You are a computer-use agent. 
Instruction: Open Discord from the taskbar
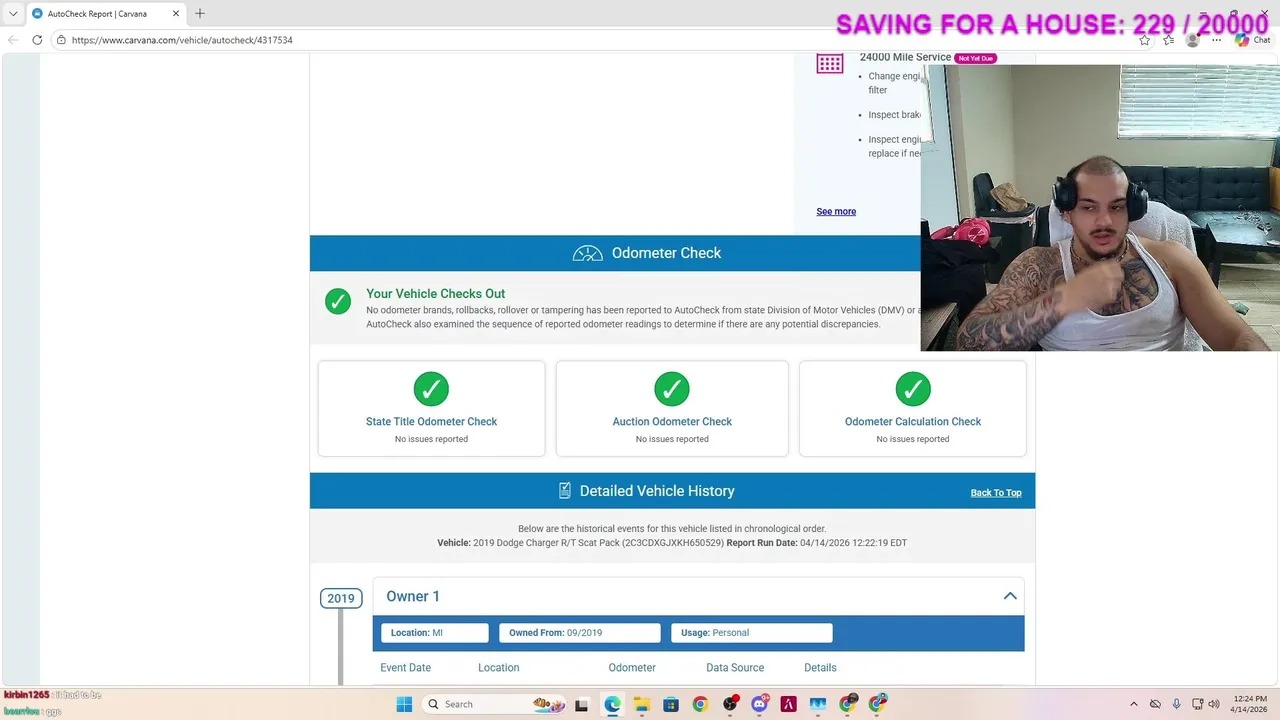[759, 704]
